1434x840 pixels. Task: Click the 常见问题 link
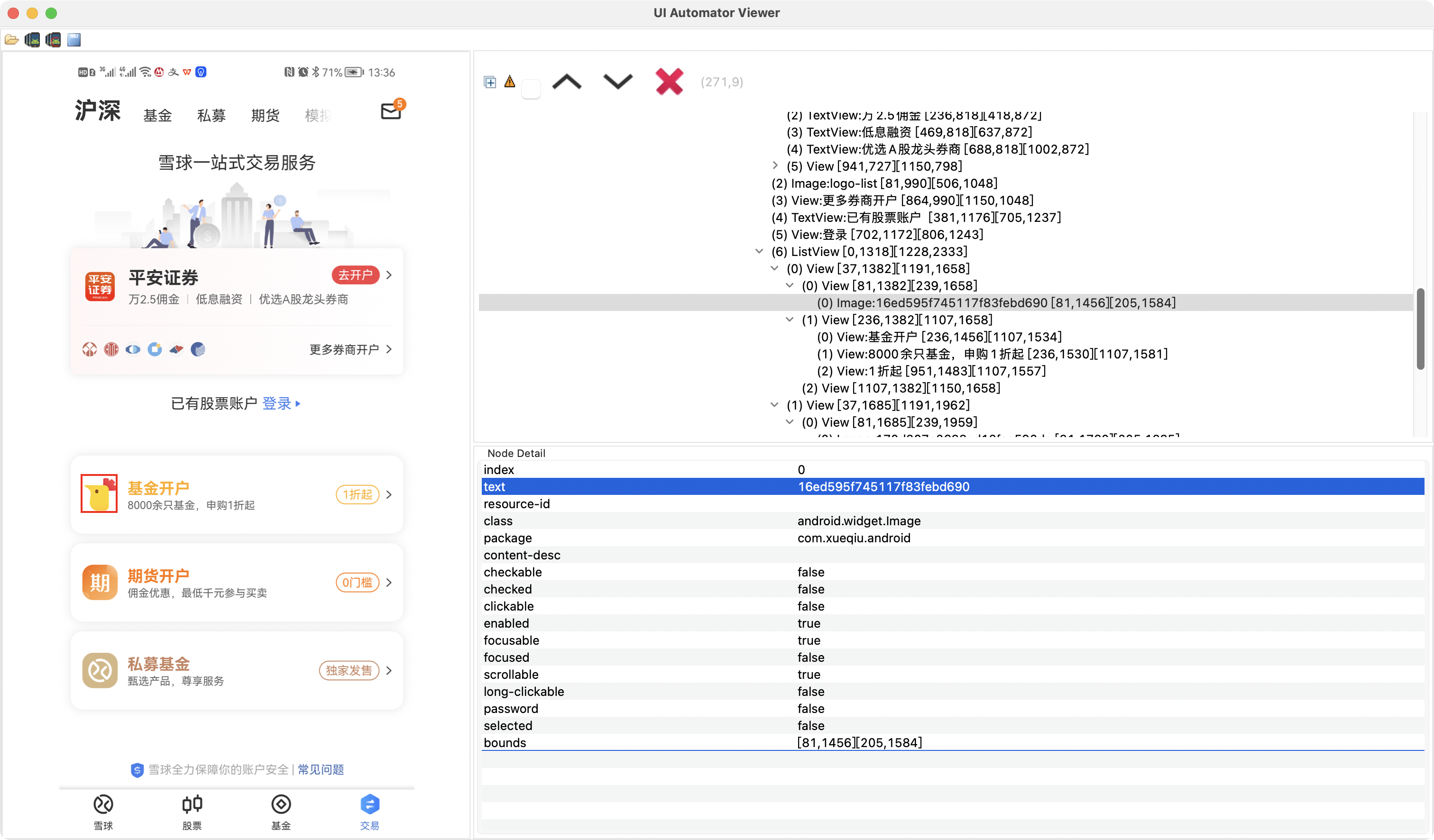pyautogui.click(x=321, y=769)
